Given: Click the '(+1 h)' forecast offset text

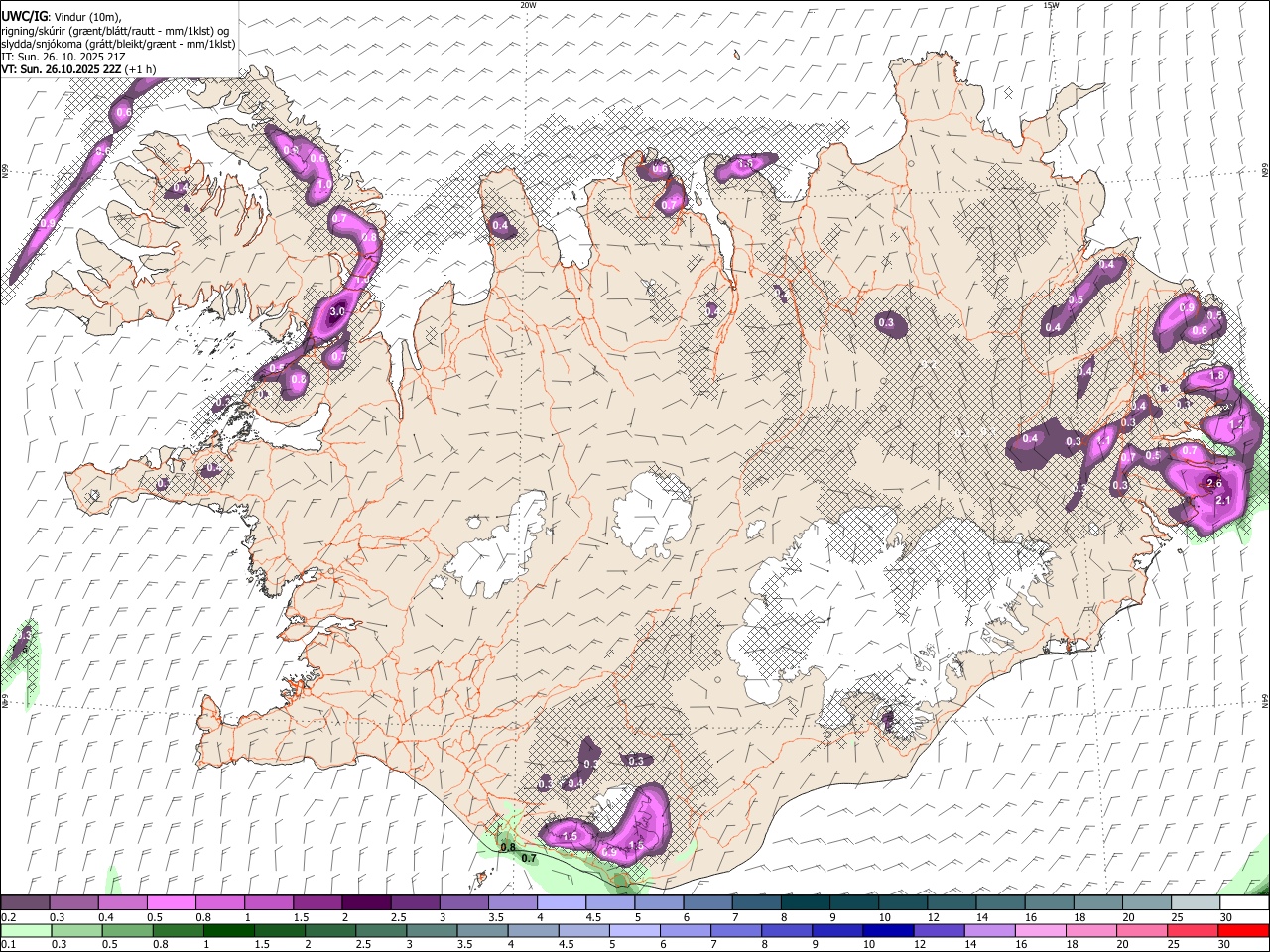Looking at the screenshot, I should tap(140, 69).
